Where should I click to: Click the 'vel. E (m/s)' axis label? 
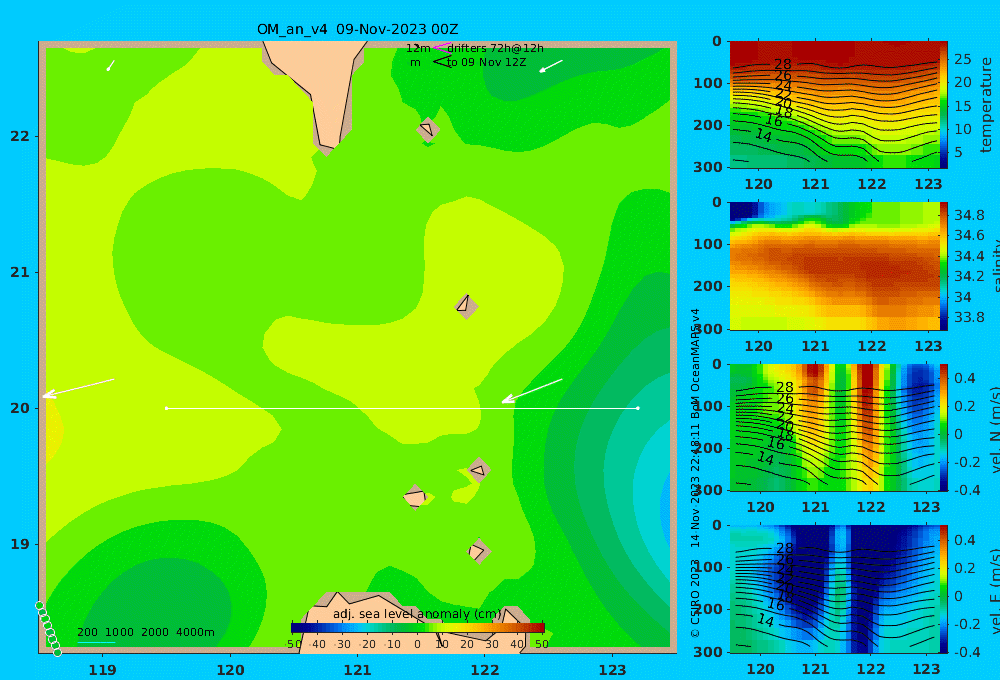point(994,590)
